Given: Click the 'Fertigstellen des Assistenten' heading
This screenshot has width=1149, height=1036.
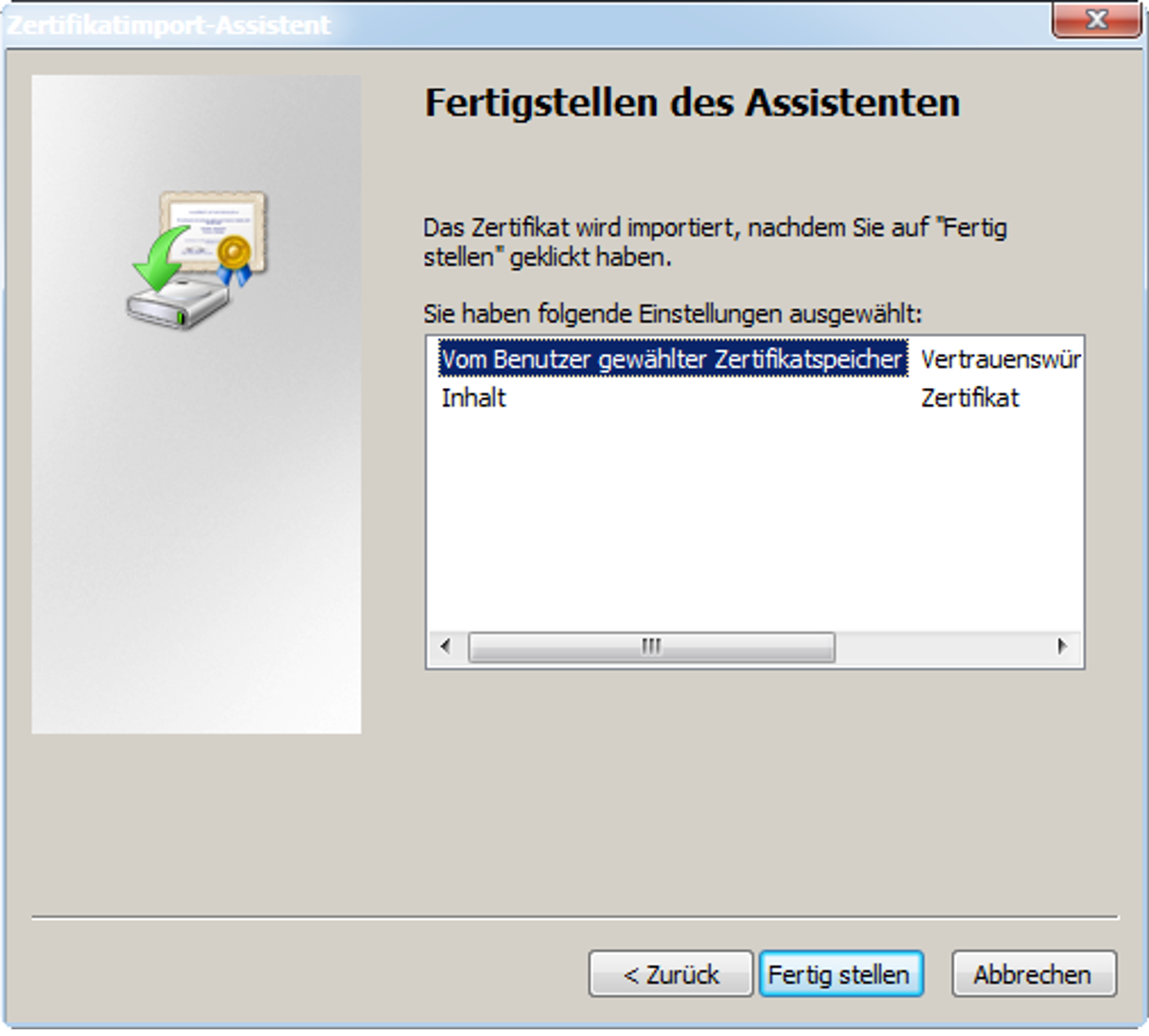Looking at the screenshot, I should 692,102.
